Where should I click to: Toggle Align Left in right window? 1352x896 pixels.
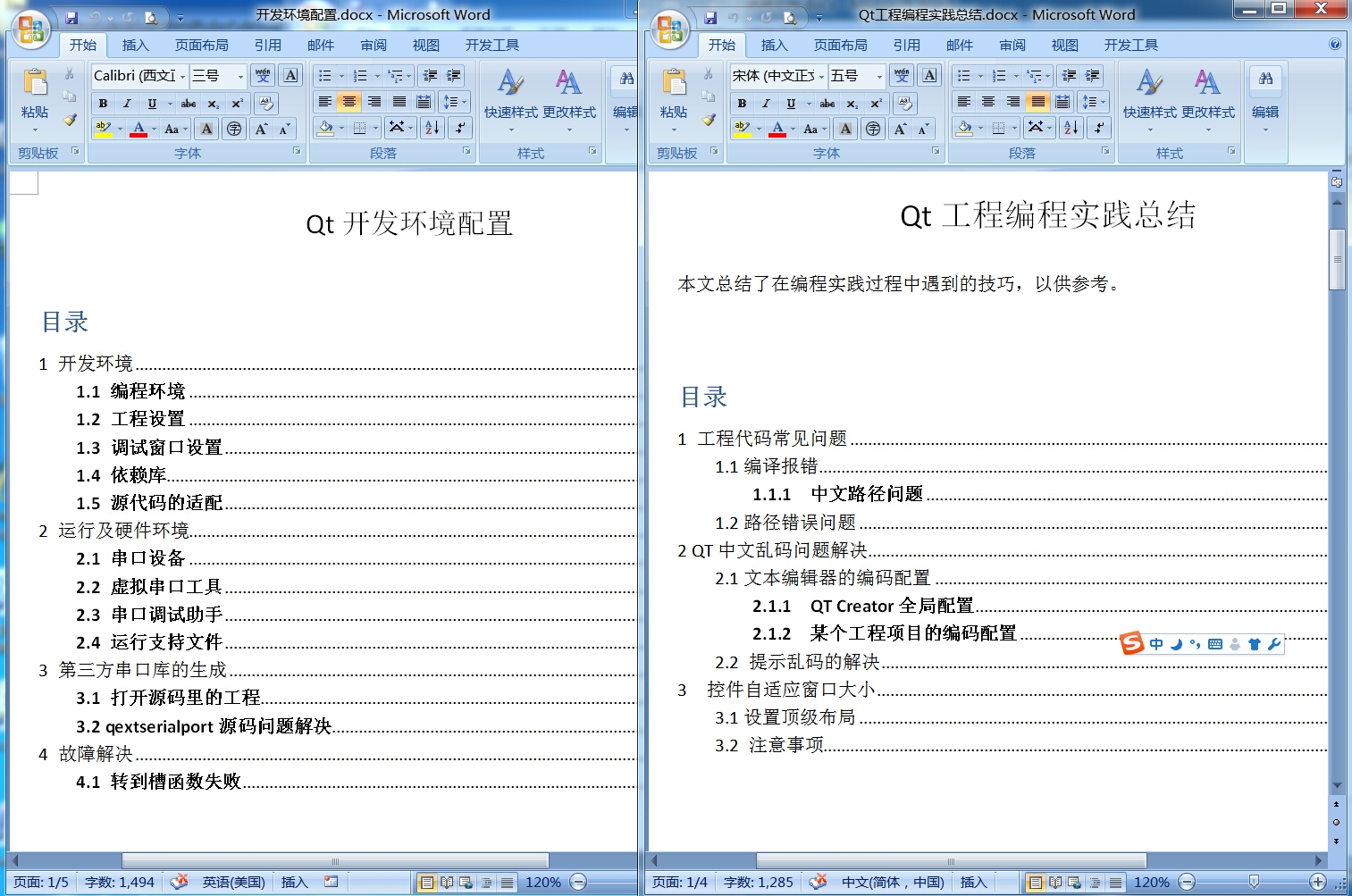pyautogui.click(x=963, y=102)
